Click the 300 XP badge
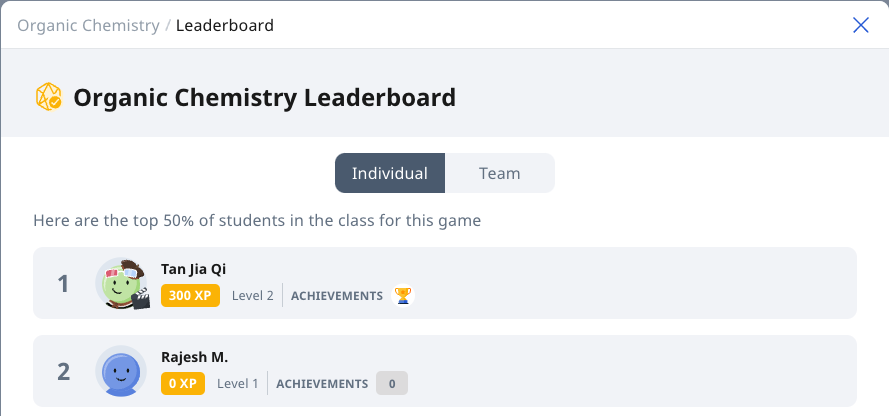889x416 pixels. point(190,296)
